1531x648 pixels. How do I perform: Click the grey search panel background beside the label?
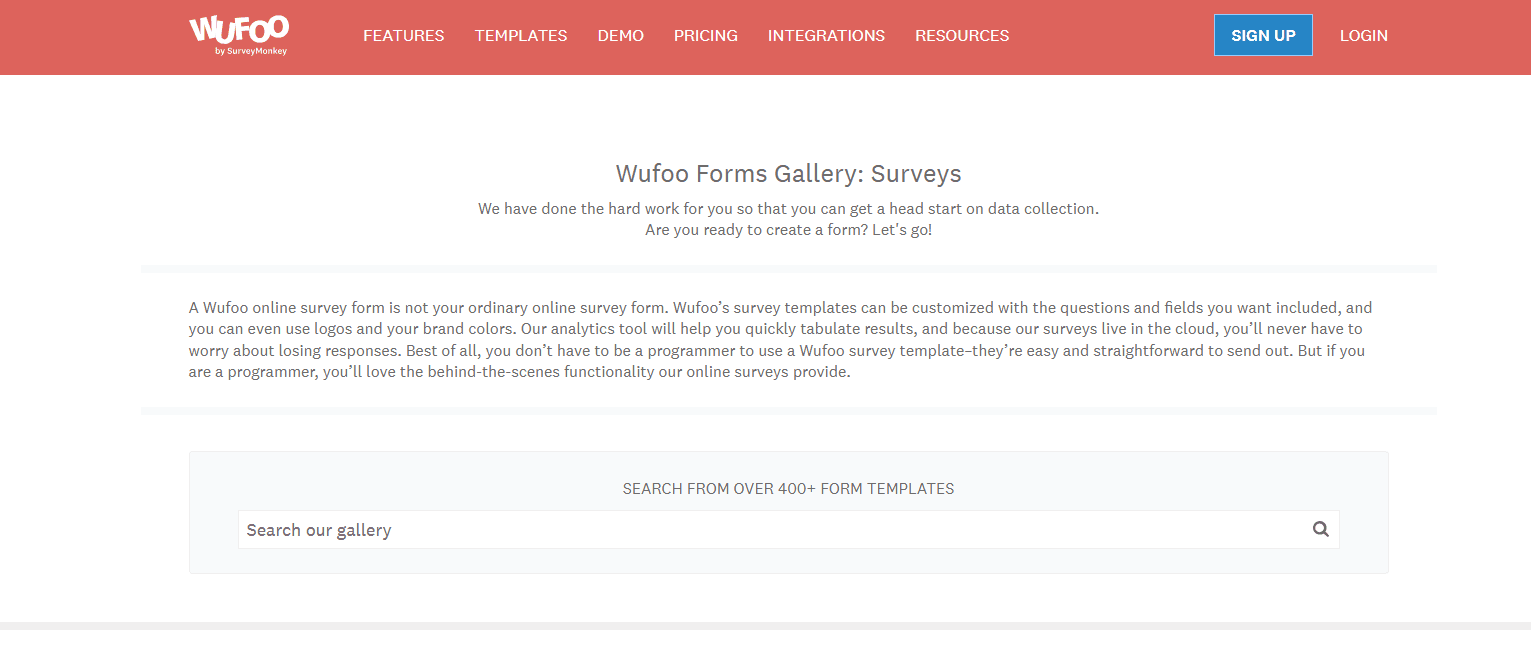coord(400,485)
